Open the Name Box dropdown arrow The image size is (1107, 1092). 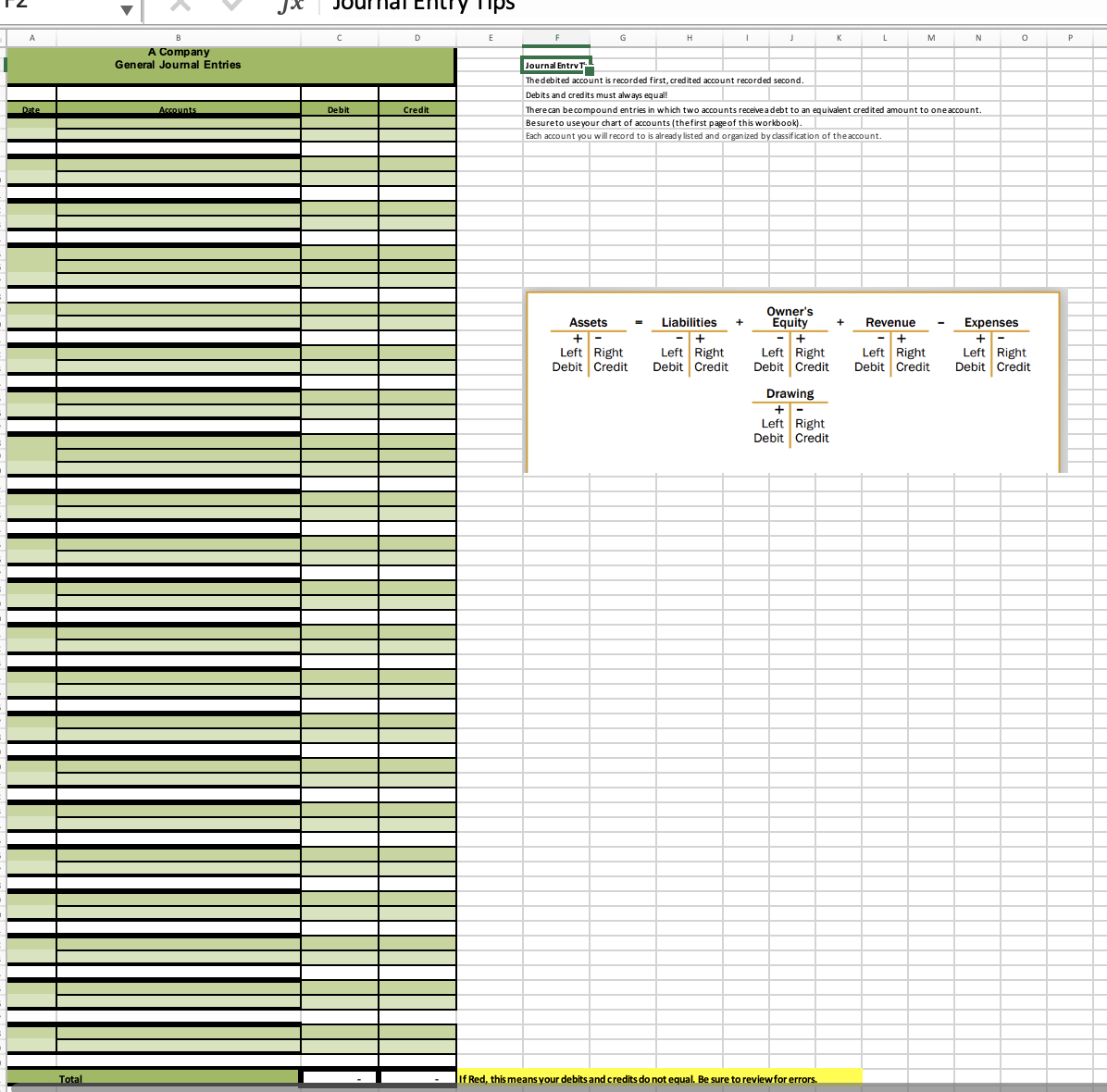tap(128, 6)
